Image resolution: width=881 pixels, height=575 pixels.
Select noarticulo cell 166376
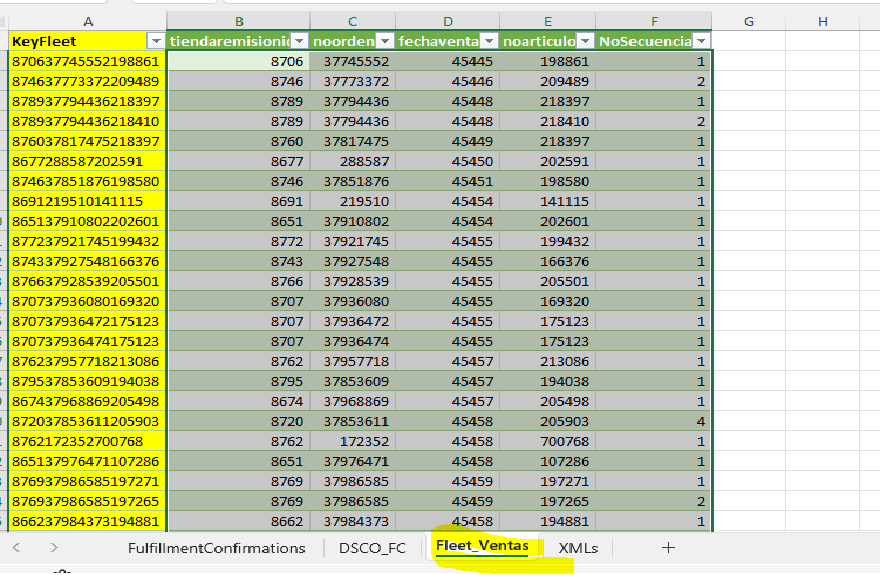pyautogui.click(x=548, y=261)
